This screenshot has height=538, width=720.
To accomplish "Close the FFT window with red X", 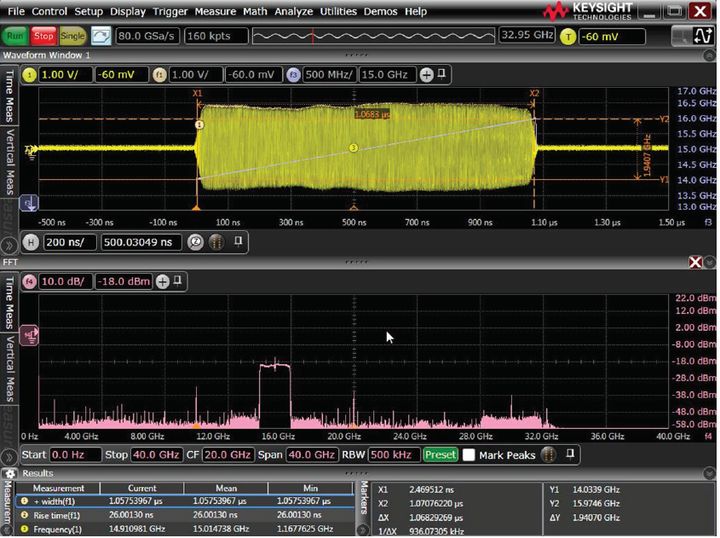I will click(696, 261).
